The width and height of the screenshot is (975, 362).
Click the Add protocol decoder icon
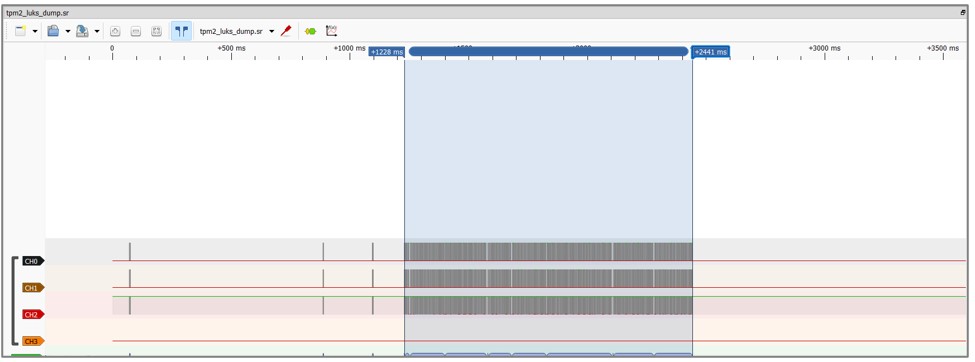(x=310, y=31)
